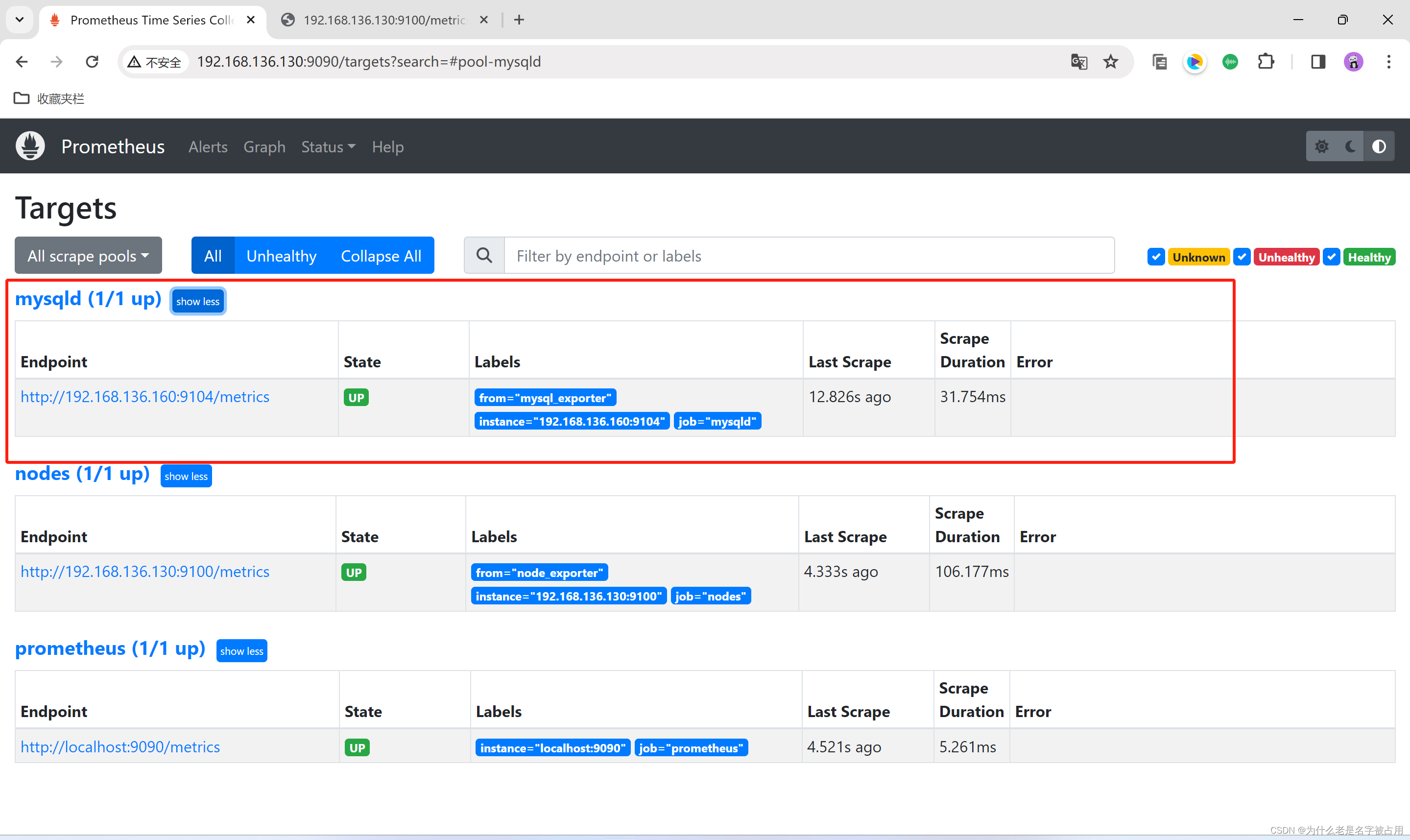Click the 收藏夹栏 bookmarks folder label
1410x840 pixels.
click(61, 98)
